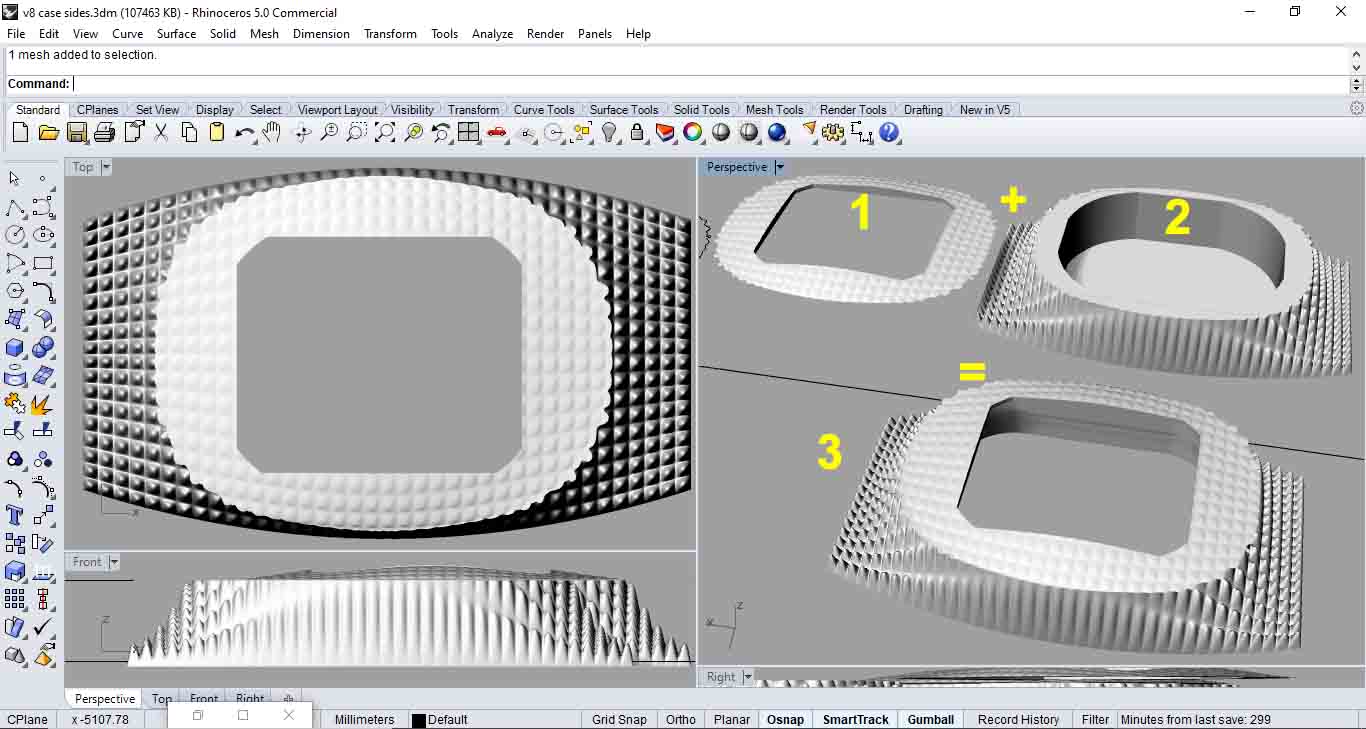Expand the Top viewport title menu arrow
This screenshot has width=1366, height=729.
point(106,167)
